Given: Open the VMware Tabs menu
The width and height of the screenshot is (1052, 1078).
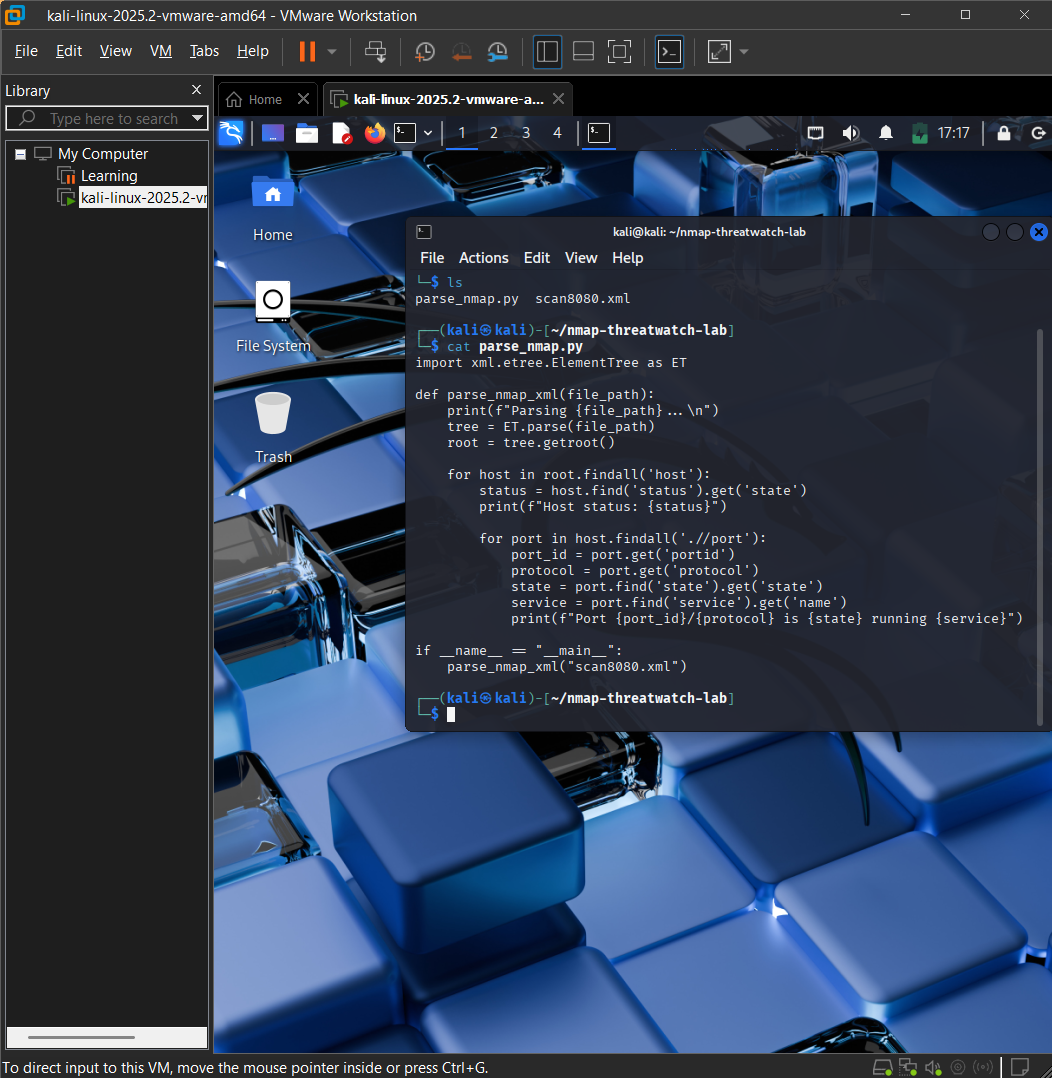Looking at the screenshot, I should (204, 51).
